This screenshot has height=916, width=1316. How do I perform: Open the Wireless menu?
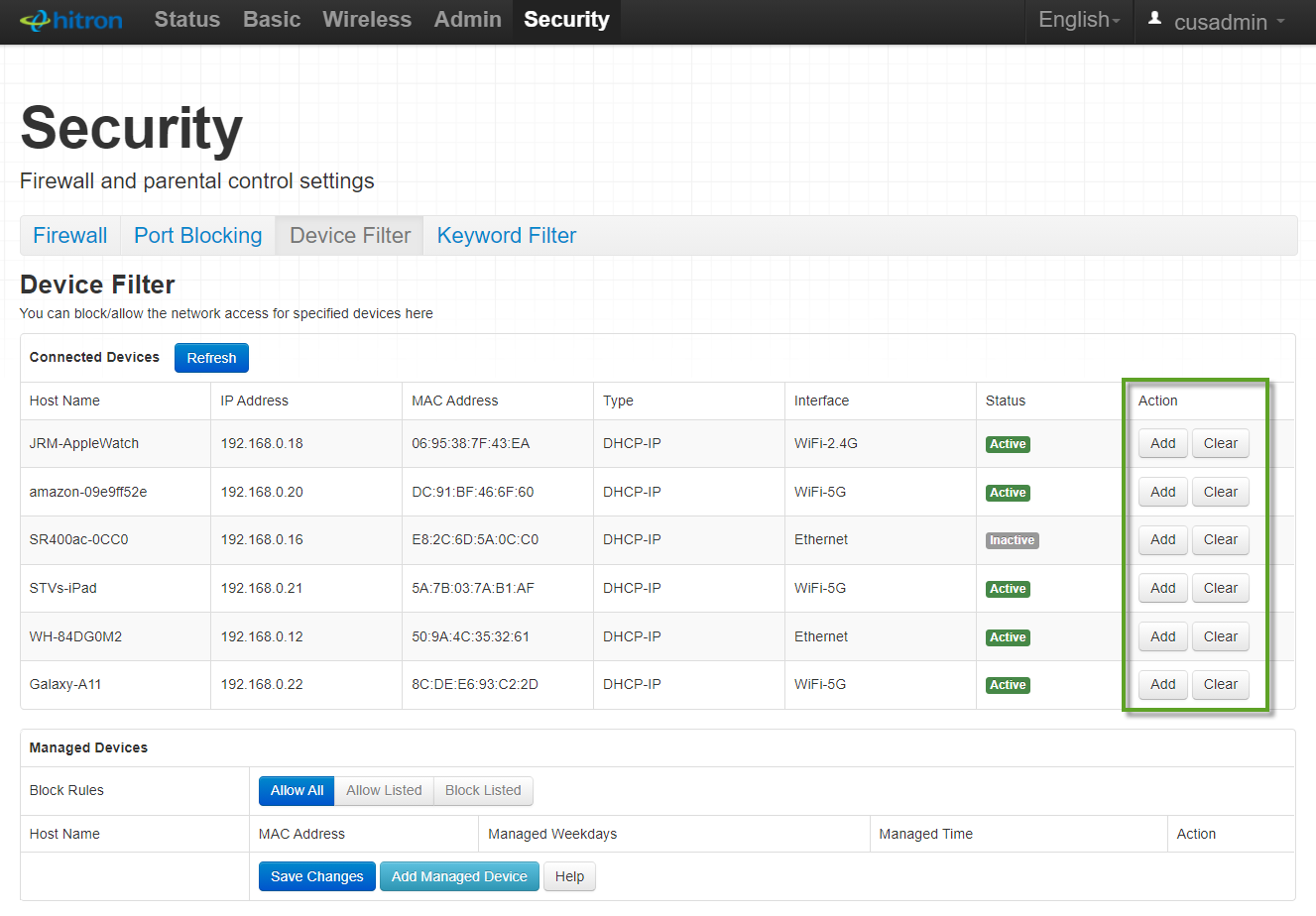point(367,20)
